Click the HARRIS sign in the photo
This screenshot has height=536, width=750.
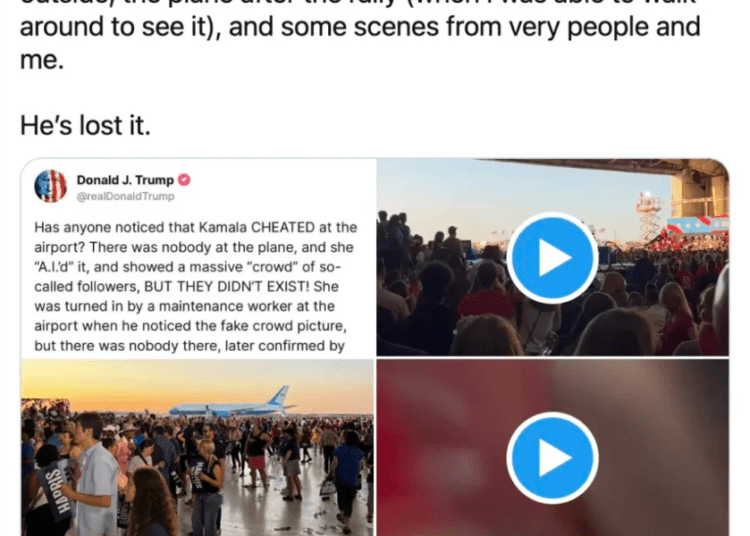pyautogui.click(x=56, y=490)
